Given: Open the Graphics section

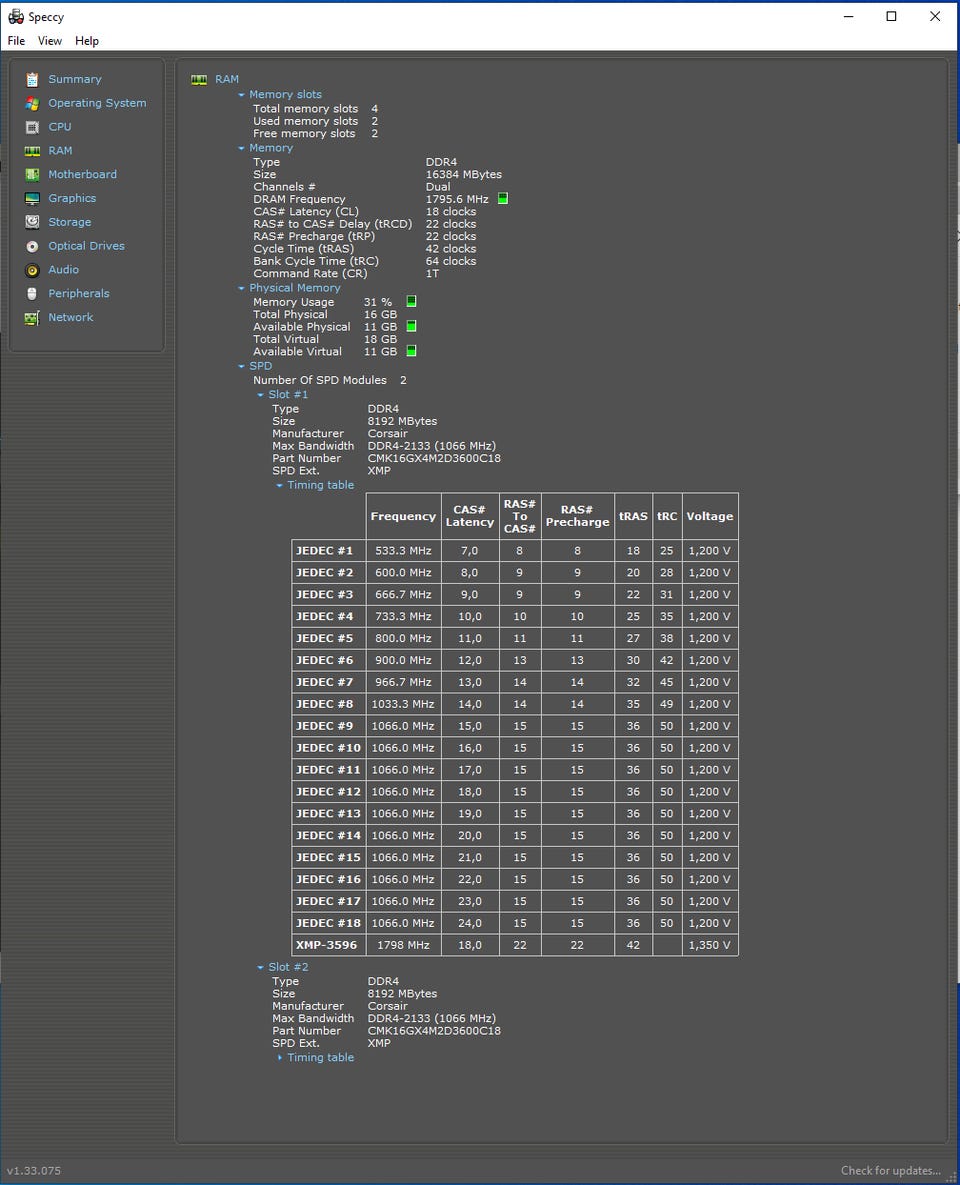Looking at the screenshot, I should click(72, 198).
